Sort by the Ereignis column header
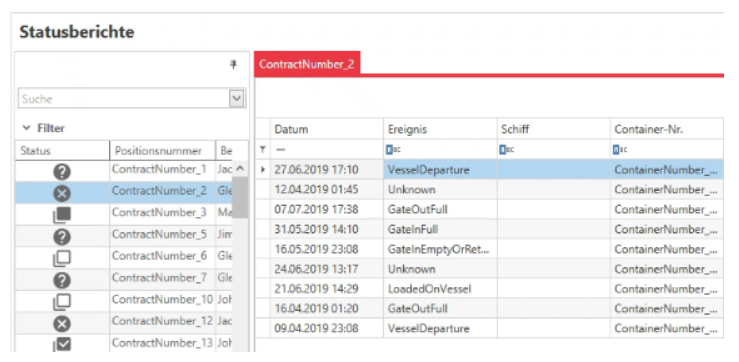The width and height of the screenshot is (739, 362). point(440,129)
